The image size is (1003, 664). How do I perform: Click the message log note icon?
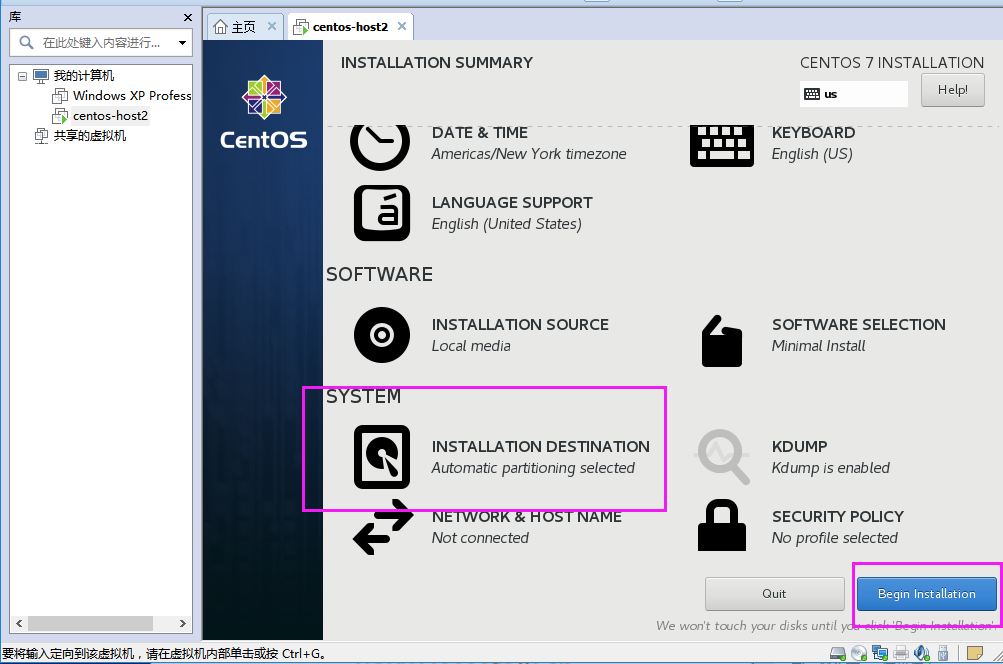(975, 653)
